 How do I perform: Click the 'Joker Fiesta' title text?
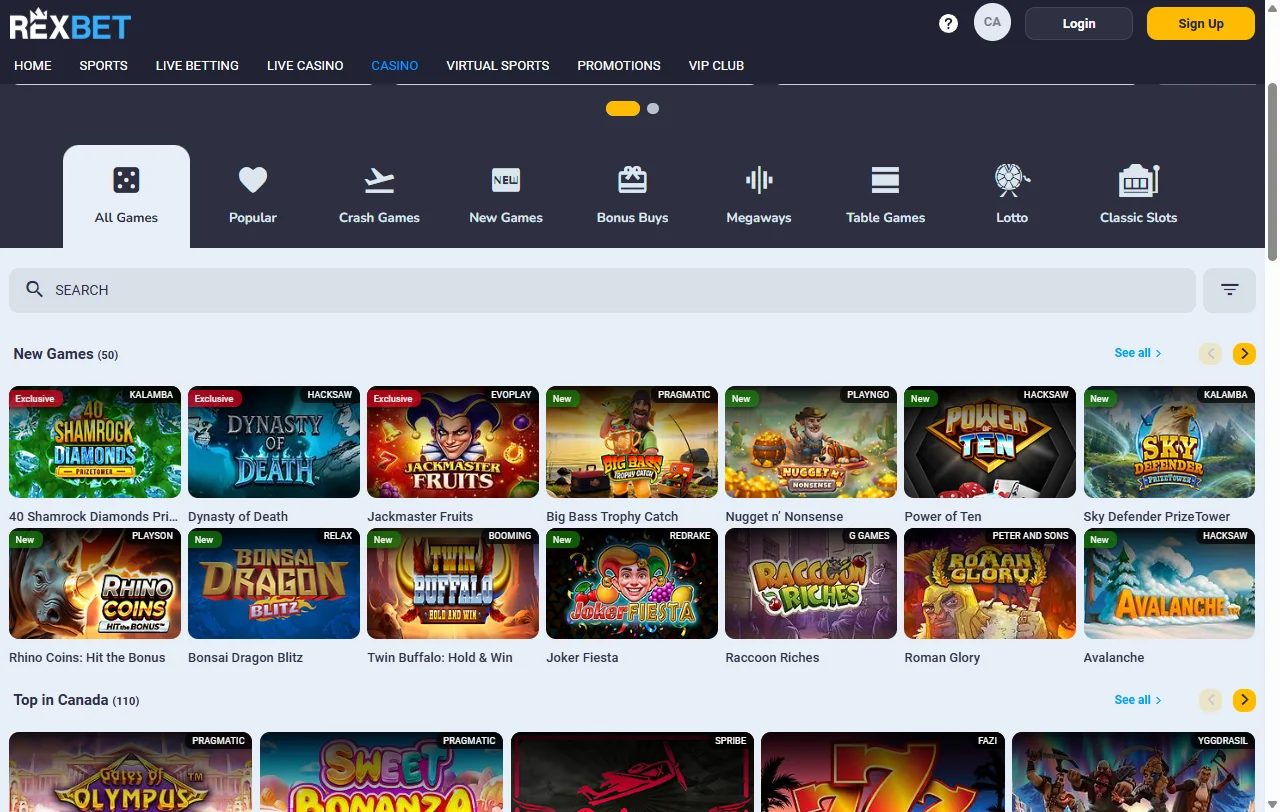pyautogui.click(x=582, y=658)
